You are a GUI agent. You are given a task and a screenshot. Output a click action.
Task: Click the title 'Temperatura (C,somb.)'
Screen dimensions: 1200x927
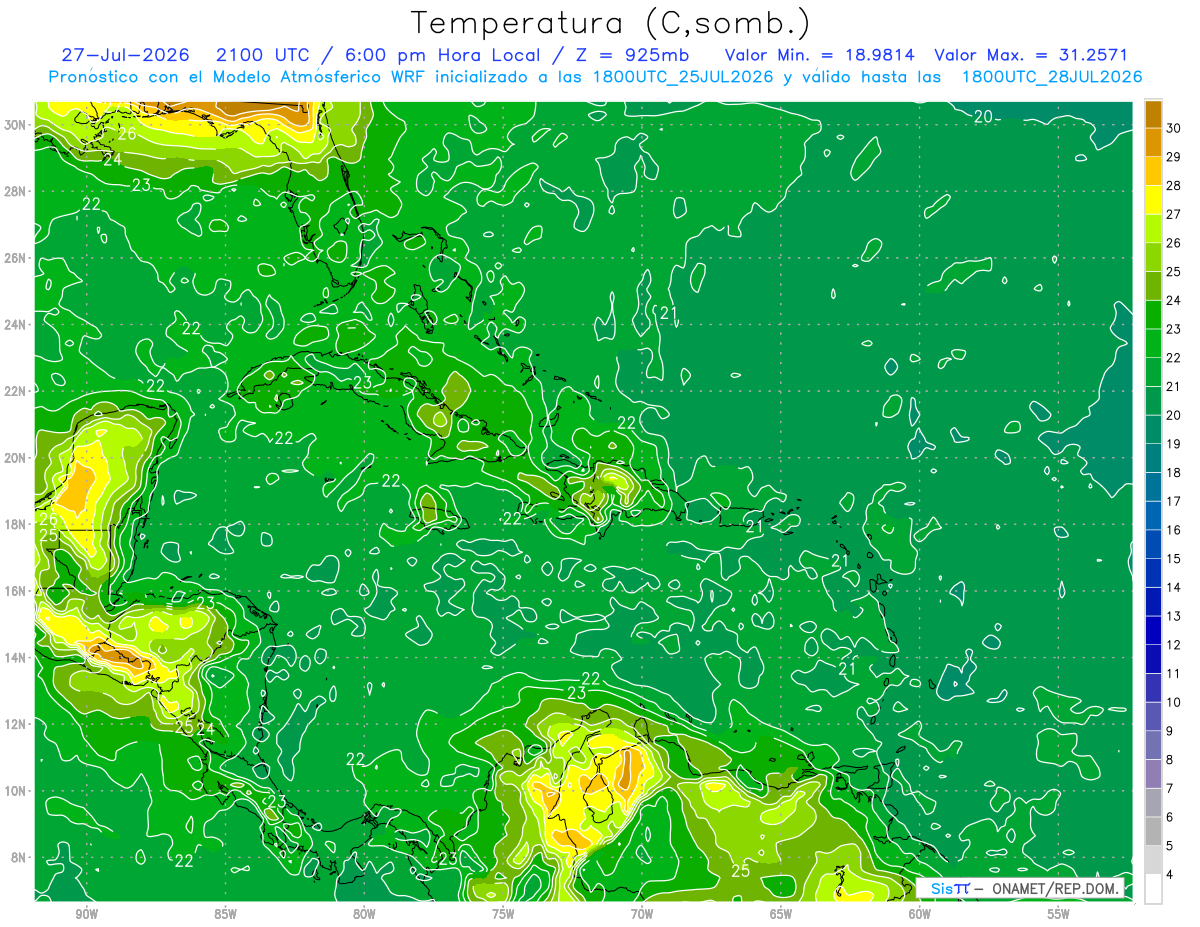(x=611, y=23)
